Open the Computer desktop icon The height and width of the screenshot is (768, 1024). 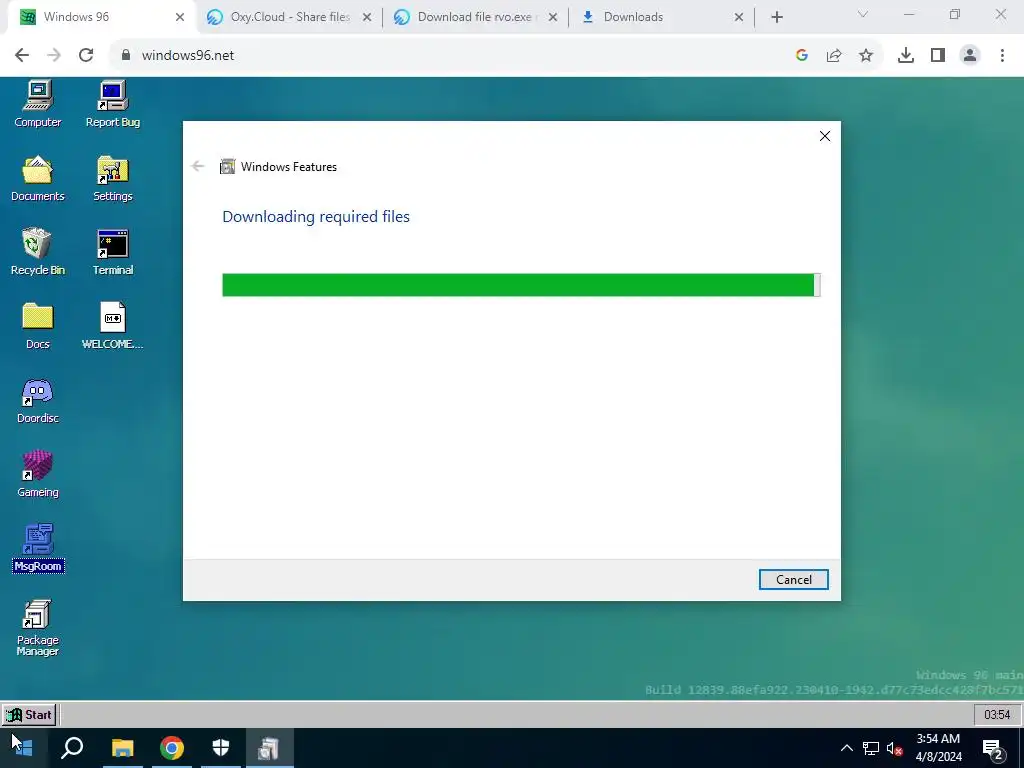click(x=37, y=104)
